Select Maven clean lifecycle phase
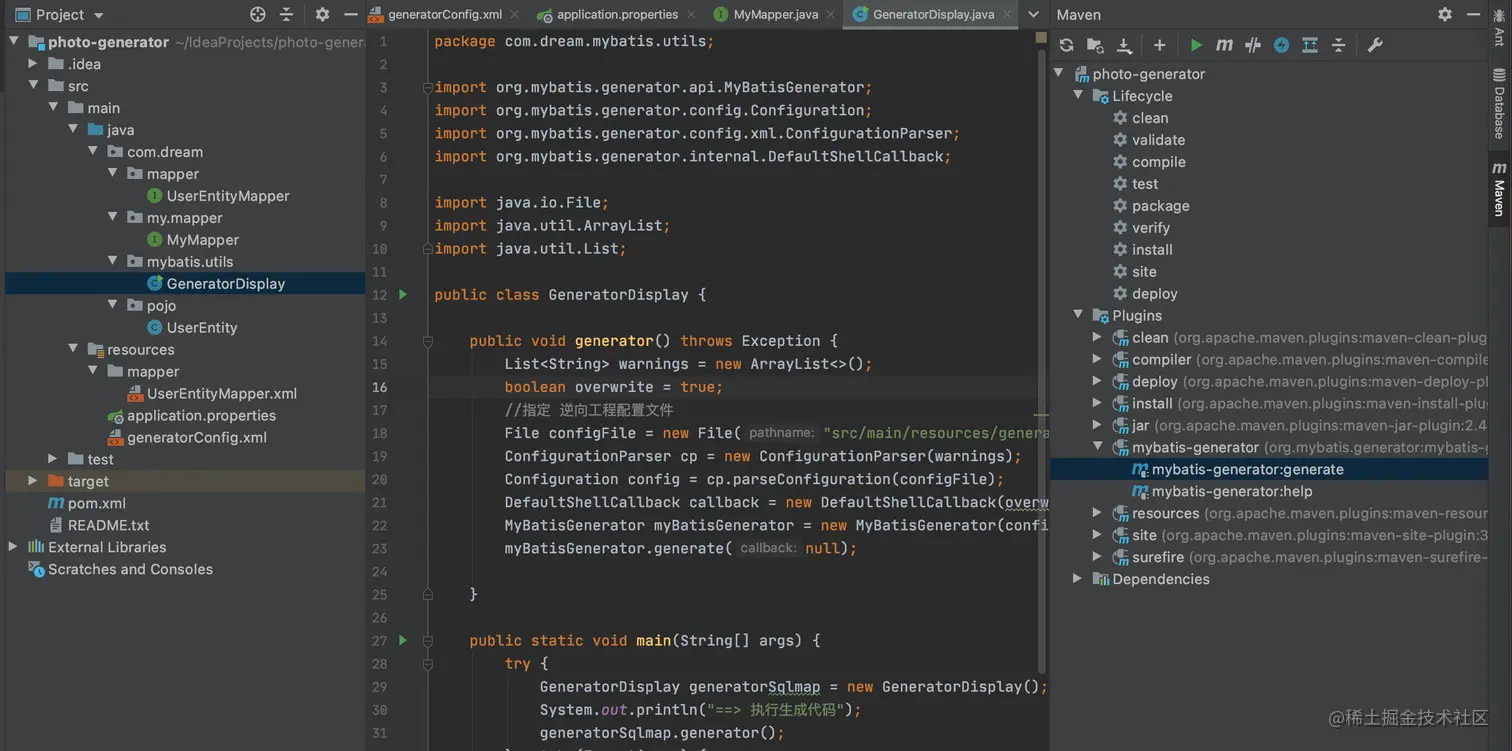1512x751 pixels. (x=1150, y=118)
